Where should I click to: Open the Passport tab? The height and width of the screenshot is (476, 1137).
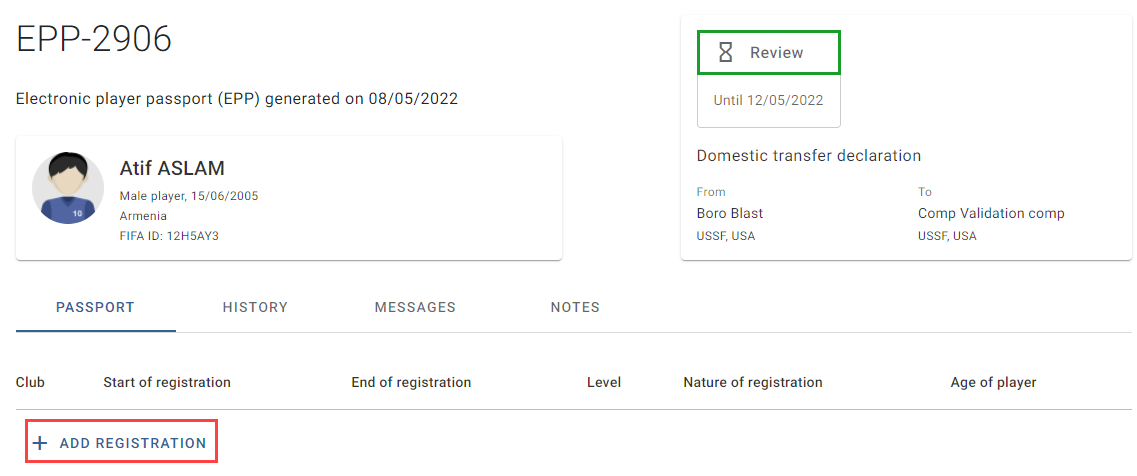(x=95, y=307)
